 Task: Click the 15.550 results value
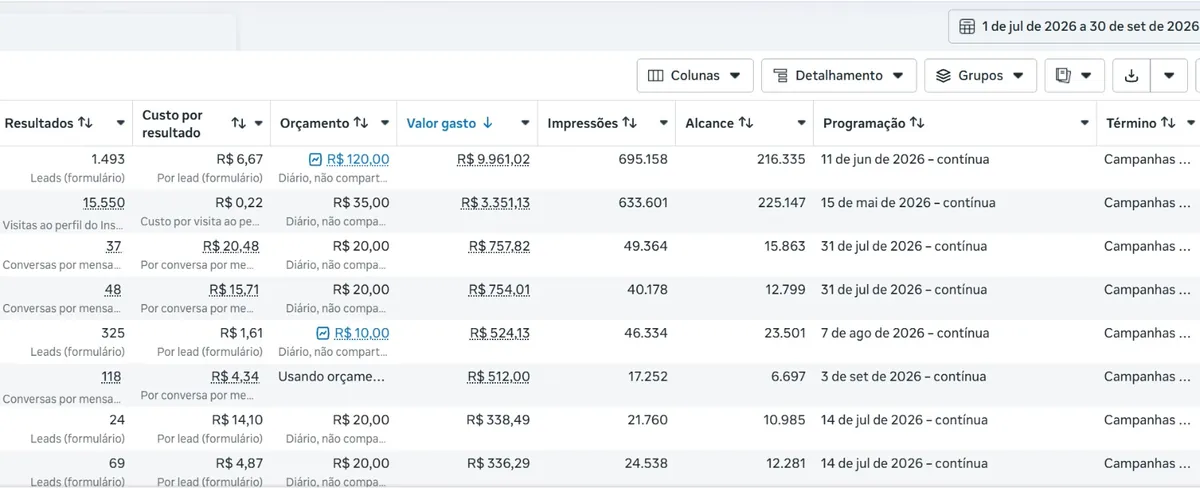click(104, 202)
